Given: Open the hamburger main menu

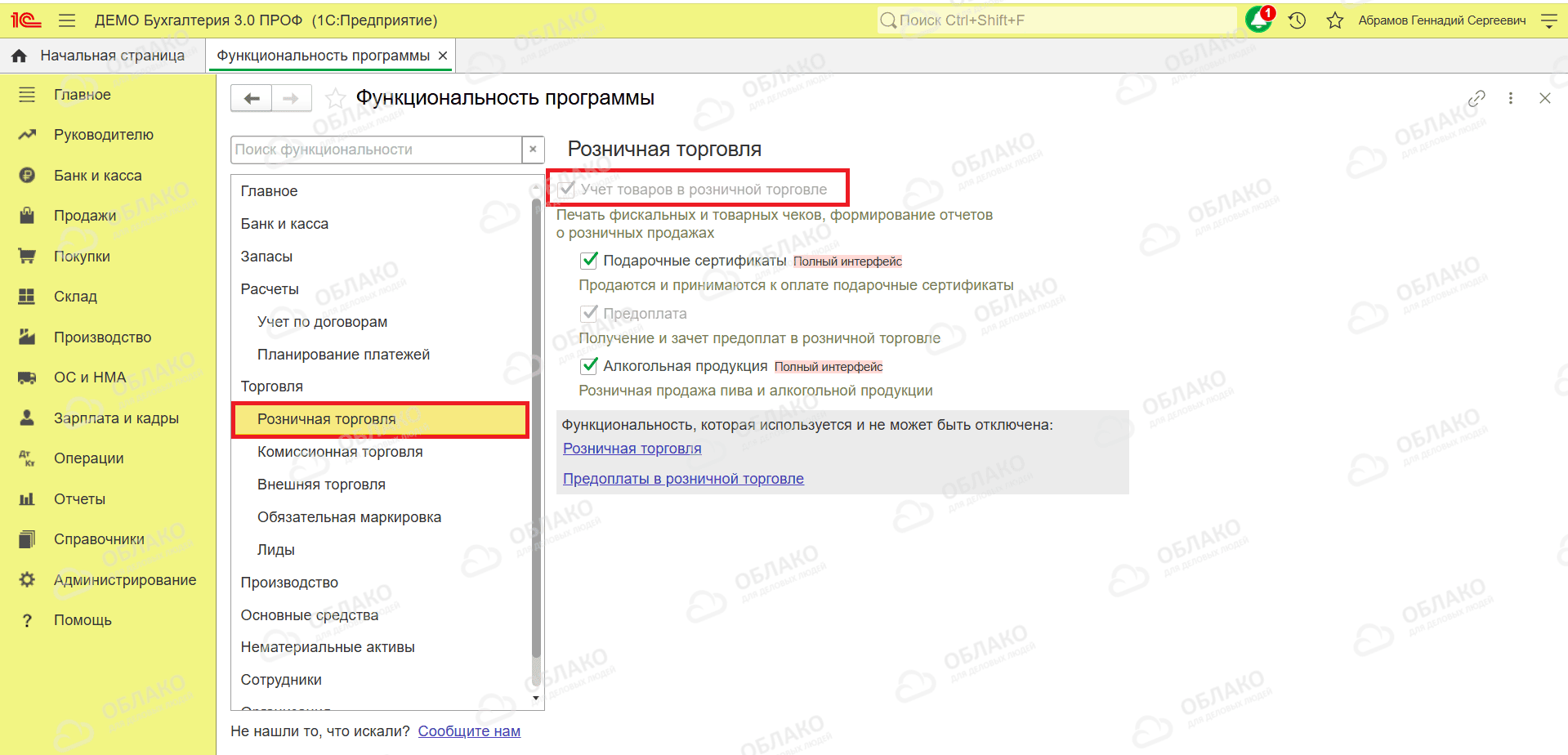Looking at the screenshot, I should (x=67, y=20).
